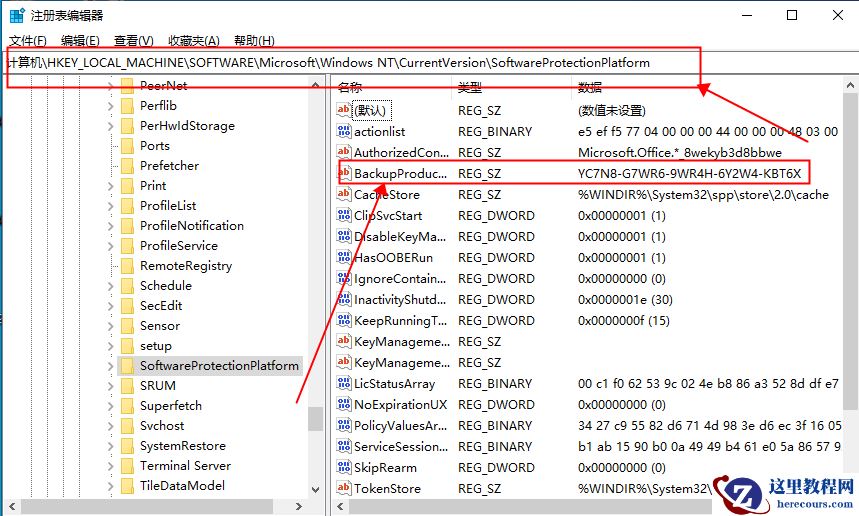Image resolution: width=859 pixels, height=516 pixels.
Task: Open the 文件(F) menu
Action: point(28,41)
